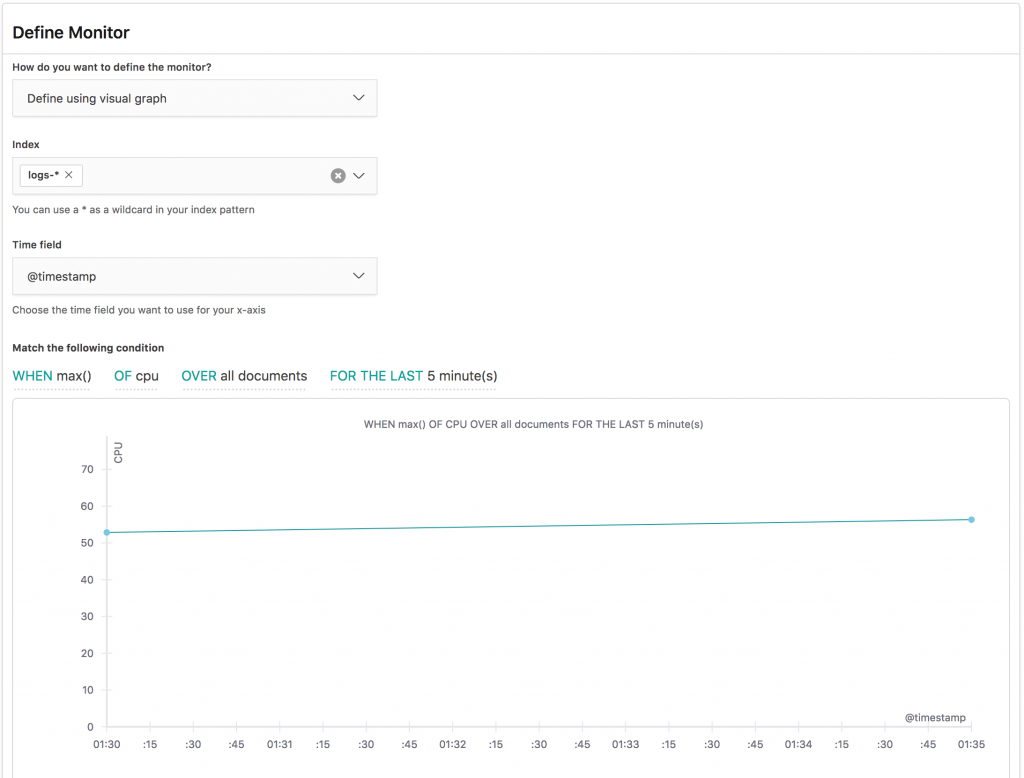
Task: Click the chevron on the monitor definition selector
Action: click(x=359, y=98)
